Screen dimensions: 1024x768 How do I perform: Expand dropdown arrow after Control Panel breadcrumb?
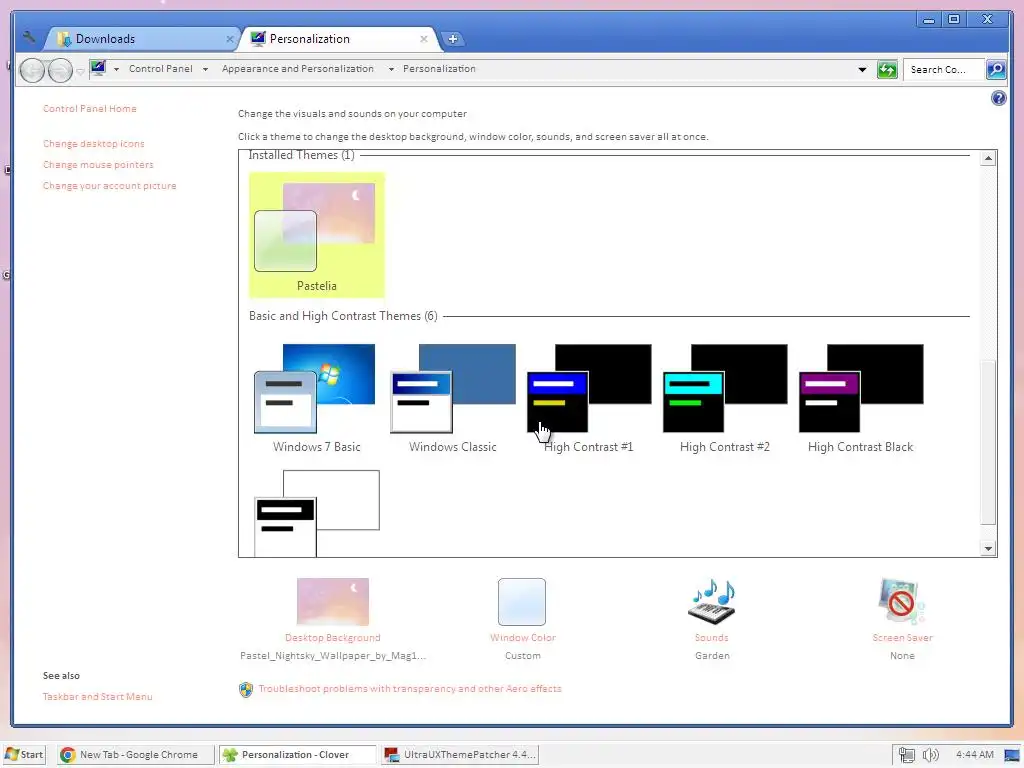(x=205, y=69)
